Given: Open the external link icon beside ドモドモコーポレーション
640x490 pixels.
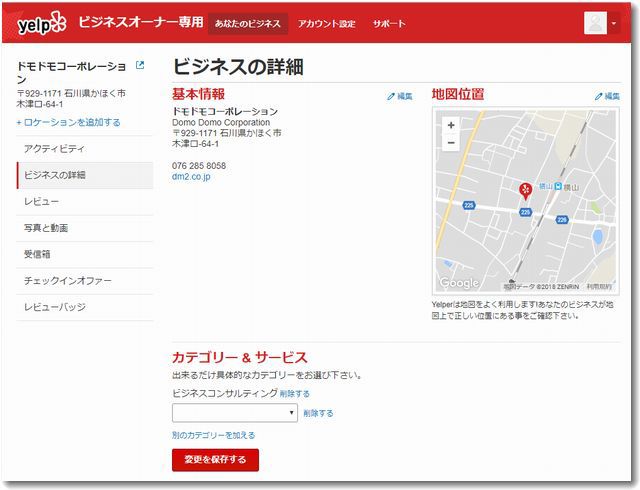Looking at the screenshot, I should 140,65.
